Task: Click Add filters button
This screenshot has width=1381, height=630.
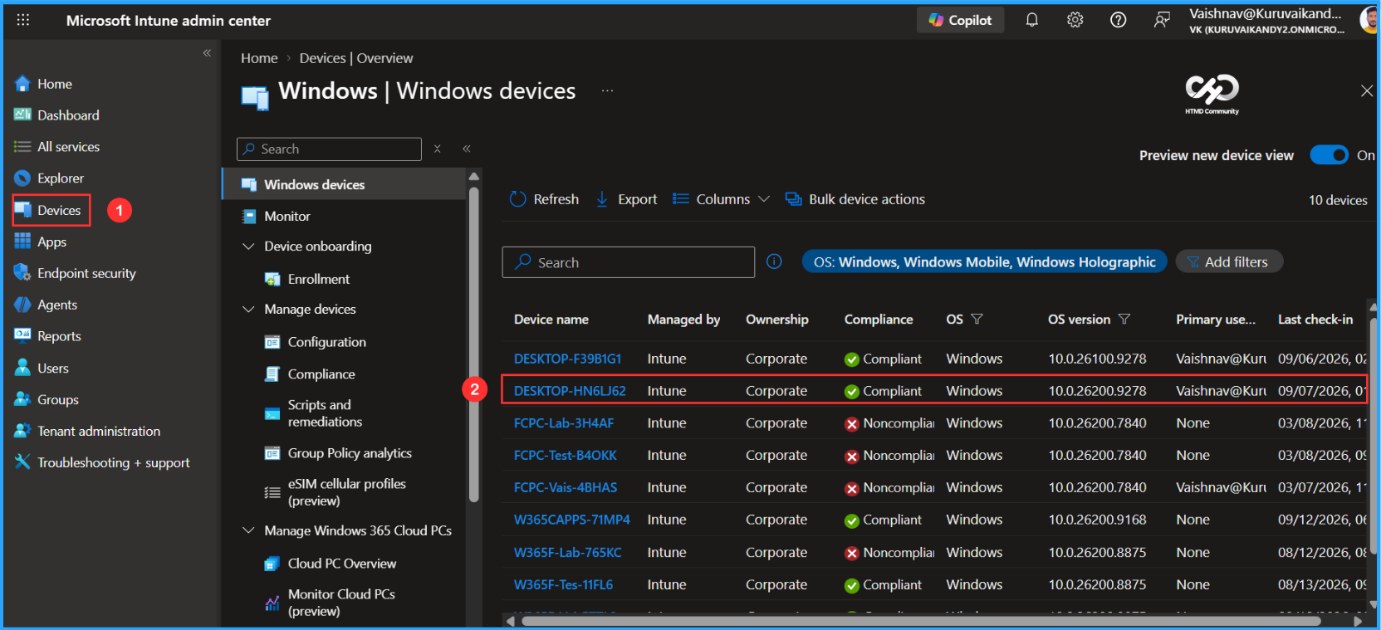Action: coord(1229,262)
